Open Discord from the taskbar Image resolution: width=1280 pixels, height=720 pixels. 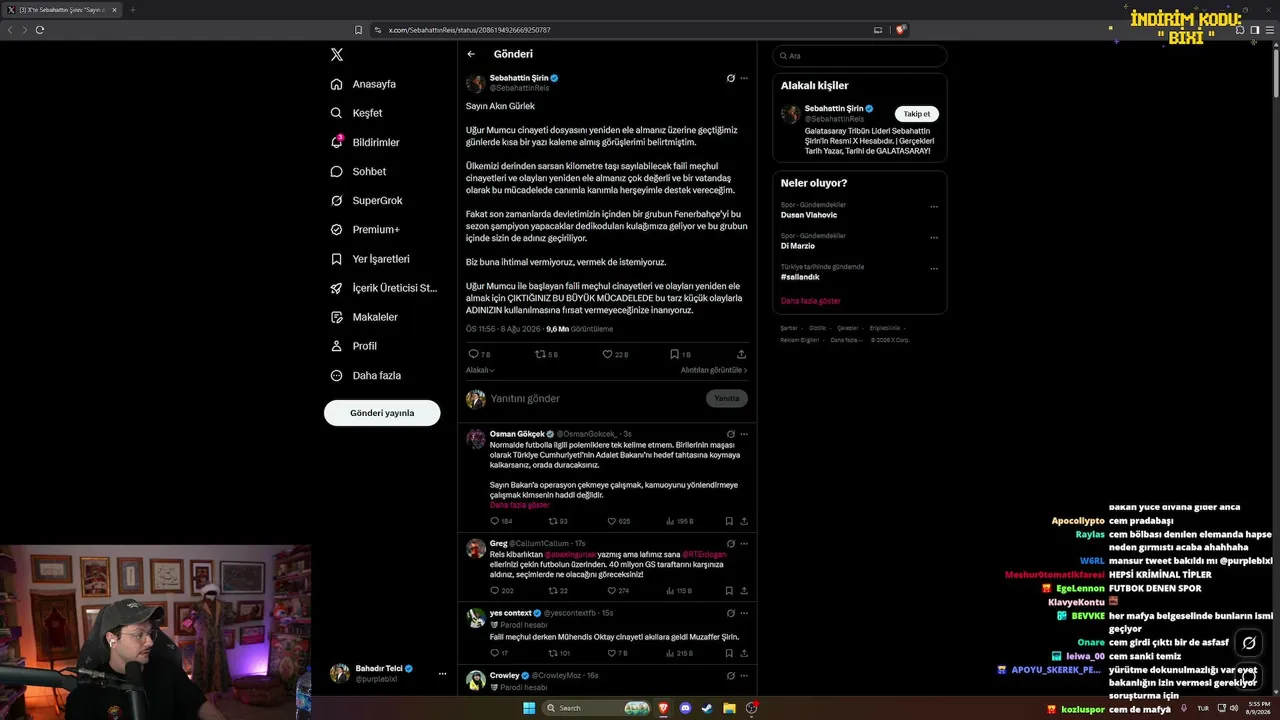point(685,708)
